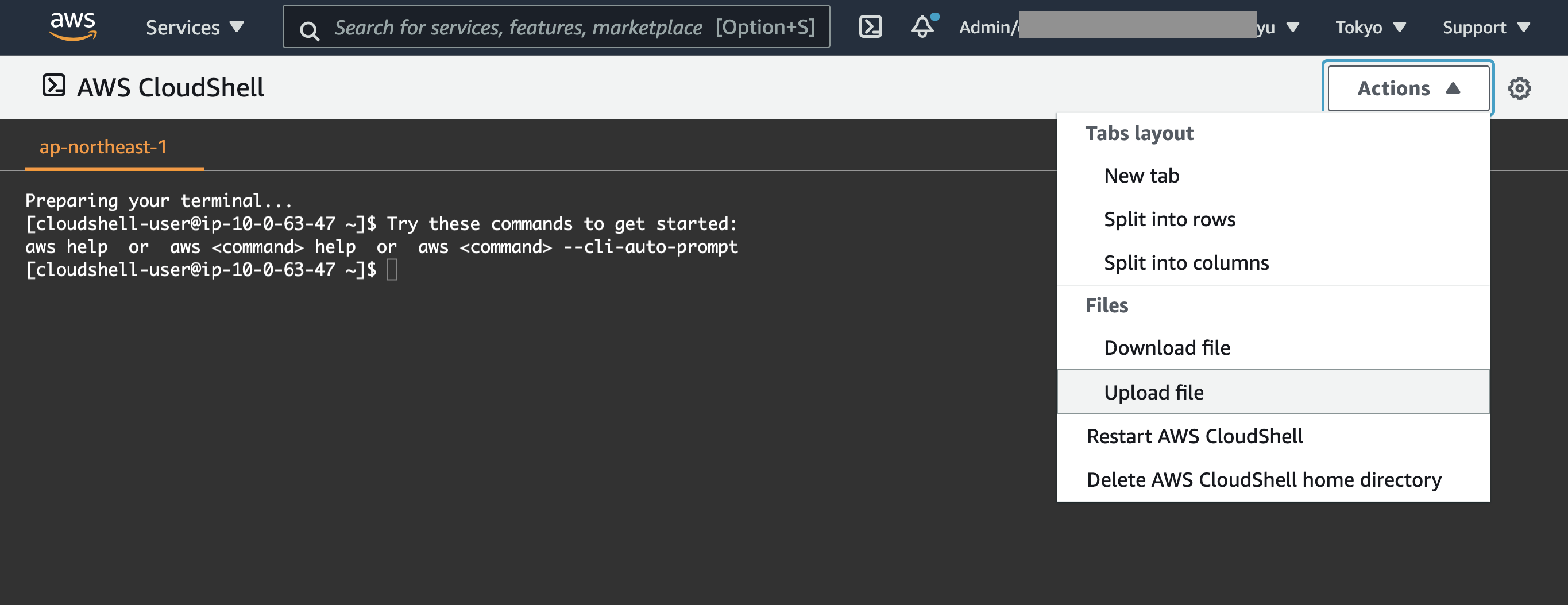Open the Tokyo region selector
Viewport: 1568px width, 605px height.
click(1370, 28)
